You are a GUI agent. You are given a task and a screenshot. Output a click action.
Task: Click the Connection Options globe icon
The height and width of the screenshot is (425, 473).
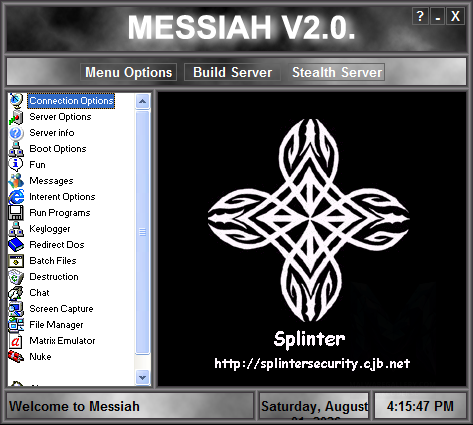pos(16,100)
